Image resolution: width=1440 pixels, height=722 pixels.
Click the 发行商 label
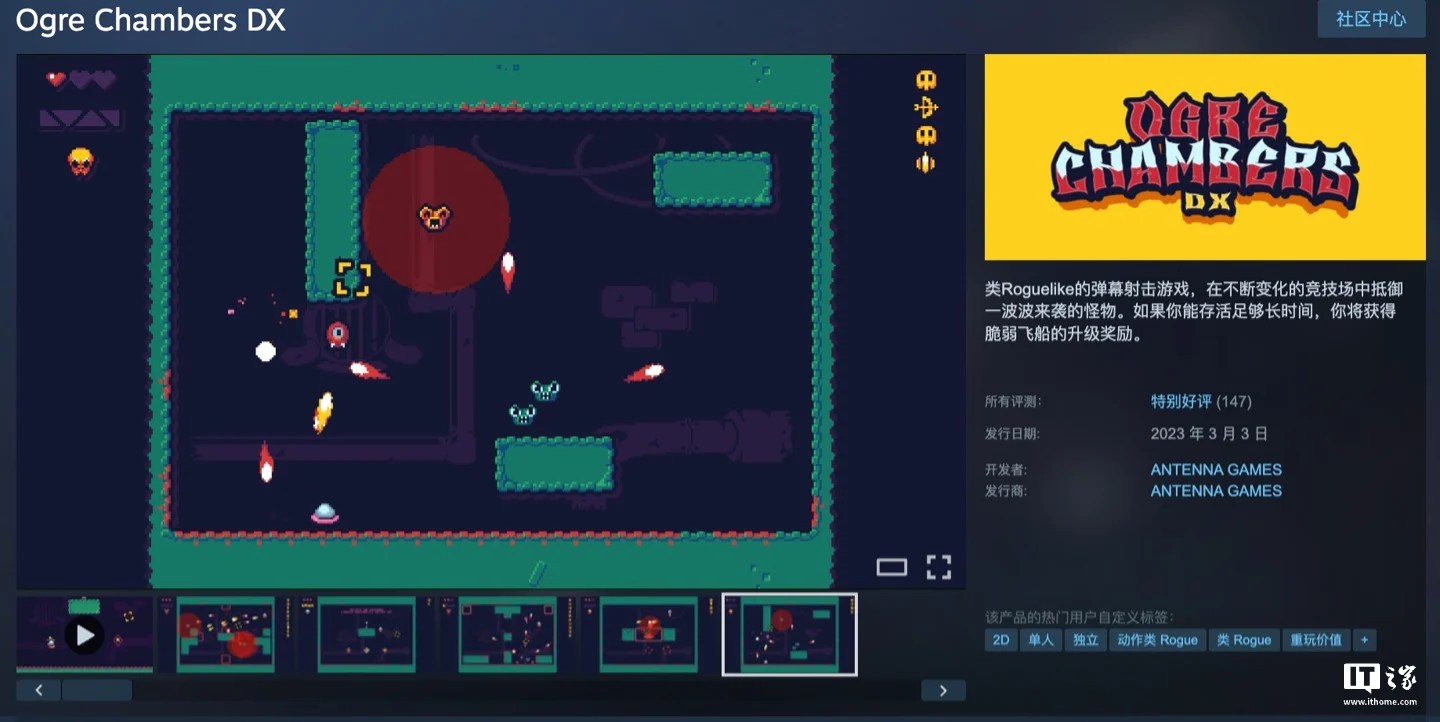[1006, 490]
